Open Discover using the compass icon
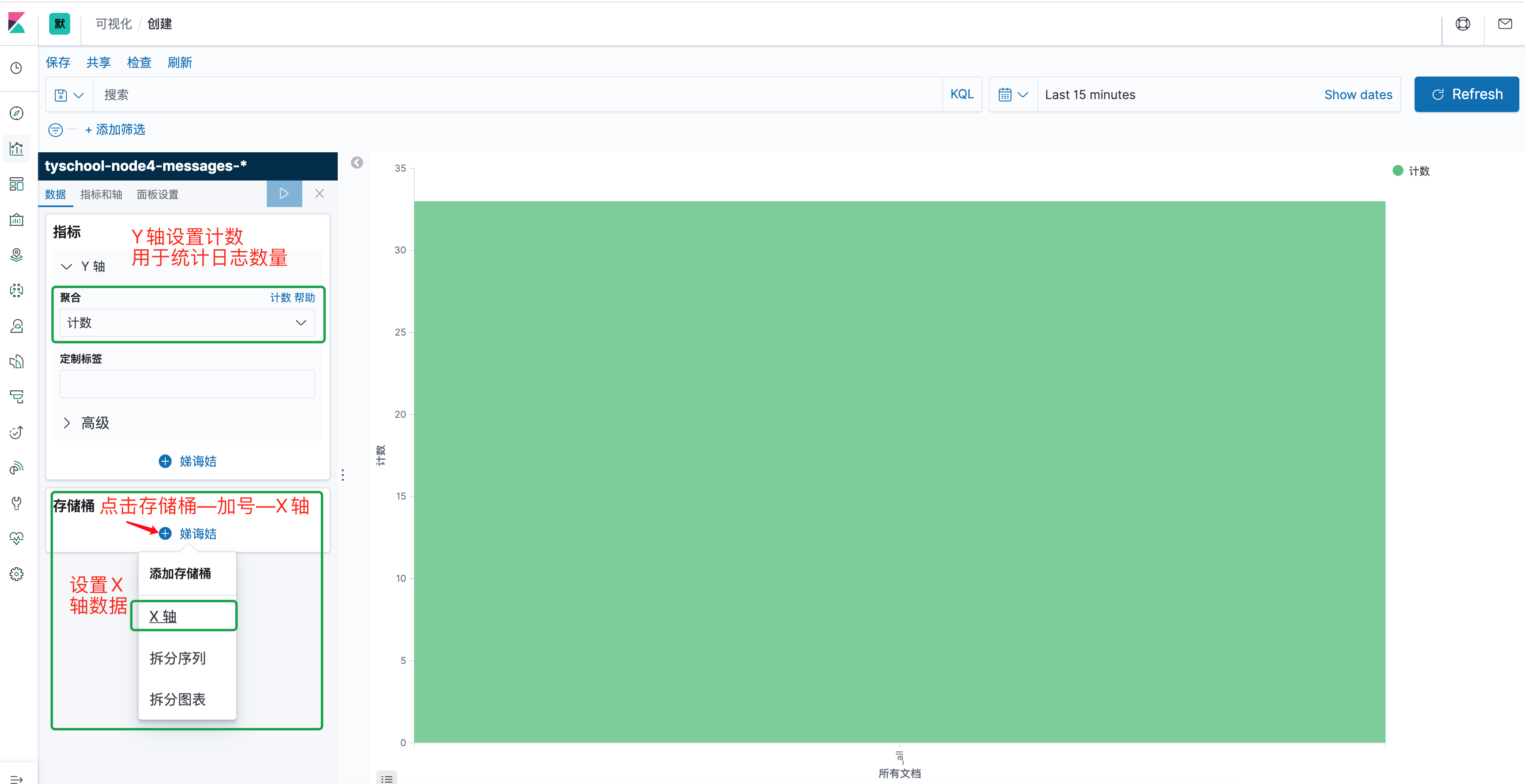 click(x=17, y=113)
